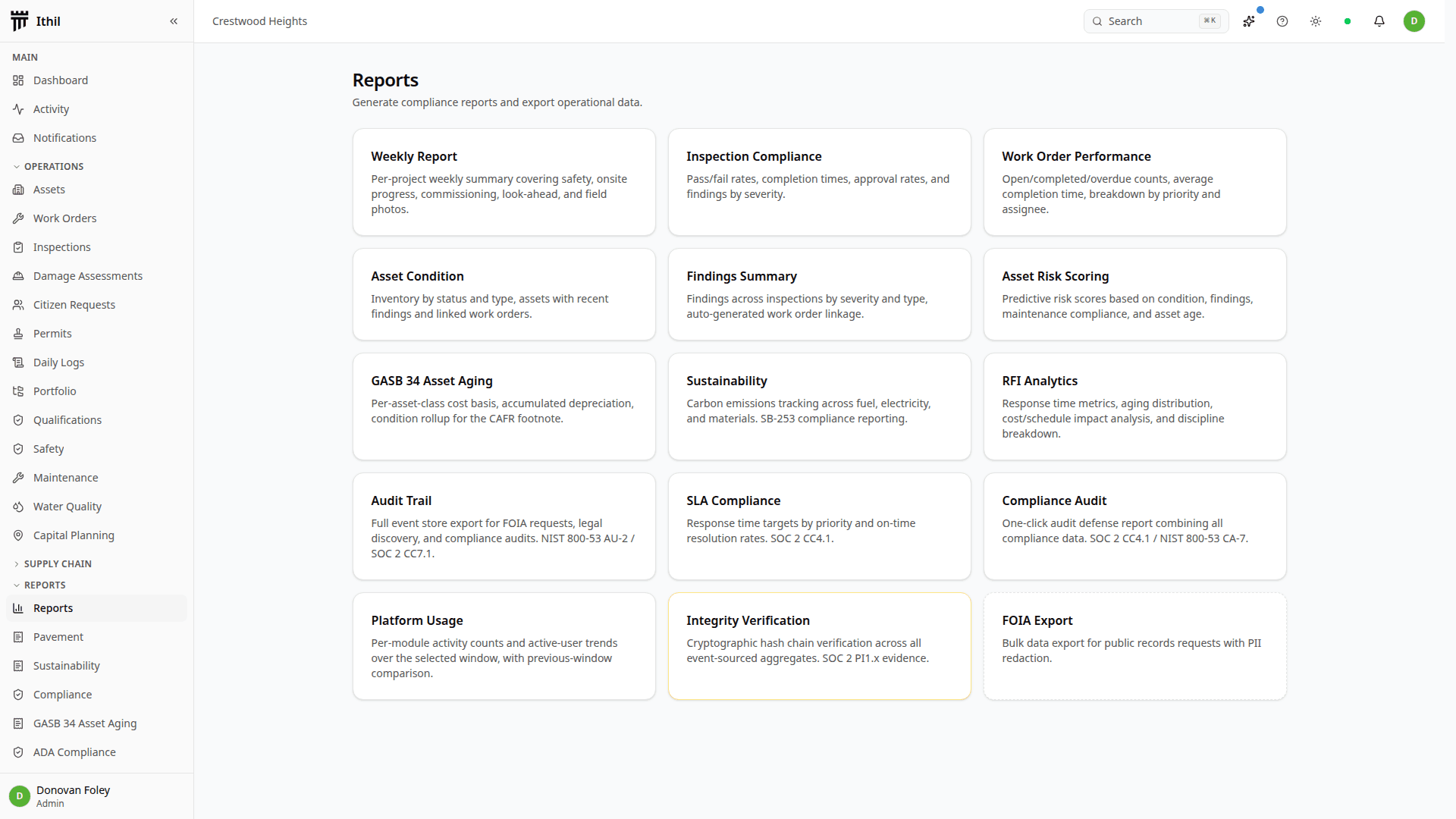Open the help question mark icon
Image resolution: width=1456 pixels, height=819 pixels.
[1282, 21]
